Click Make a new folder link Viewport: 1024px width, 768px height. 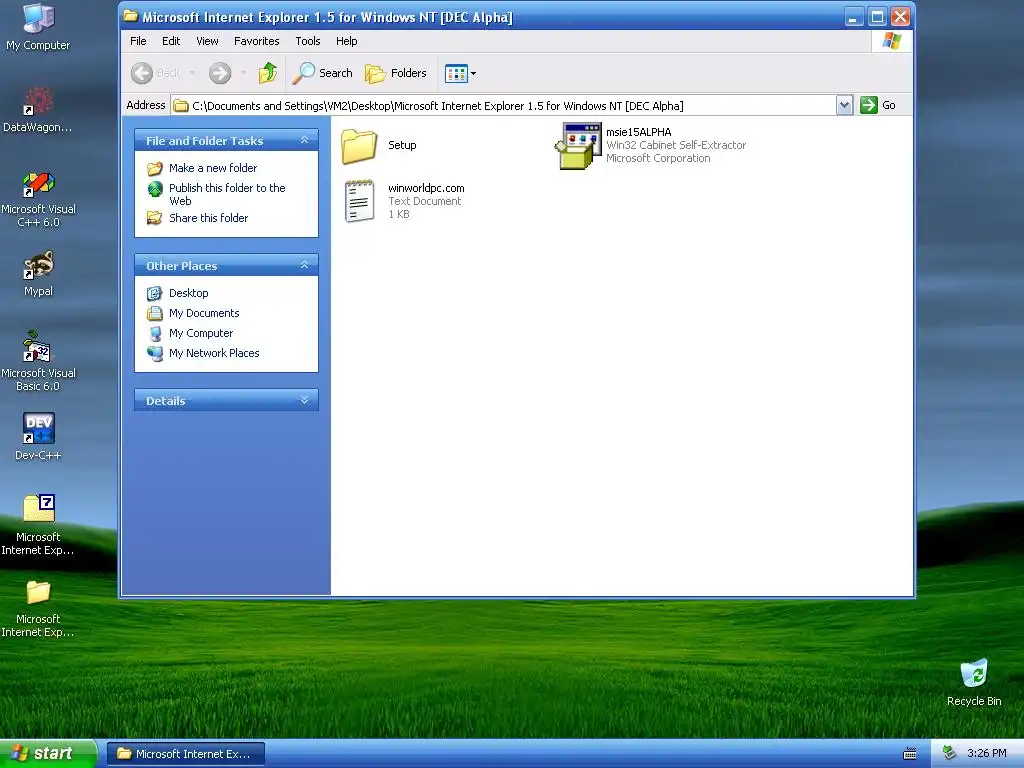(213, 168)
